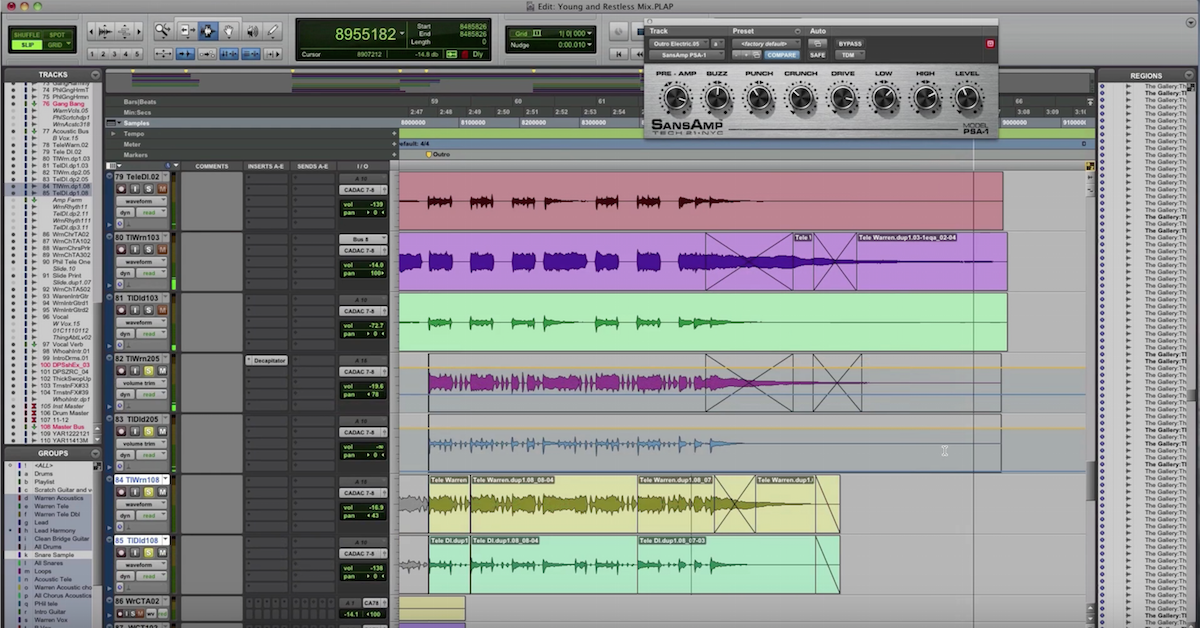Viewport: 1200px width, 628px height.
Task: Click the SAFE button on the plugin
Action: 818,54
